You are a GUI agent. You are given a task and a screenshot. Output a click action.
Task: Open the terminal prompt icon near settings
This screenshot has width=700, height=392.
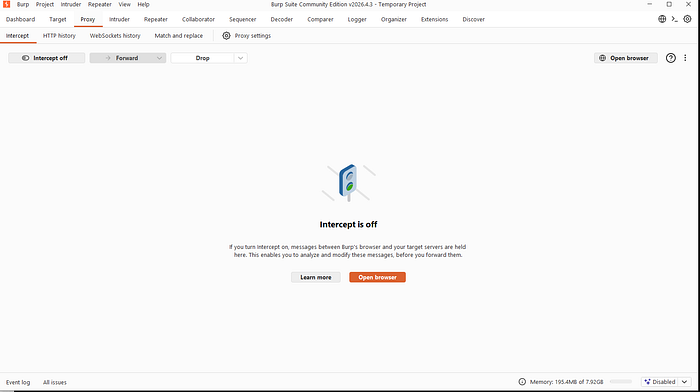coord(675,19)
